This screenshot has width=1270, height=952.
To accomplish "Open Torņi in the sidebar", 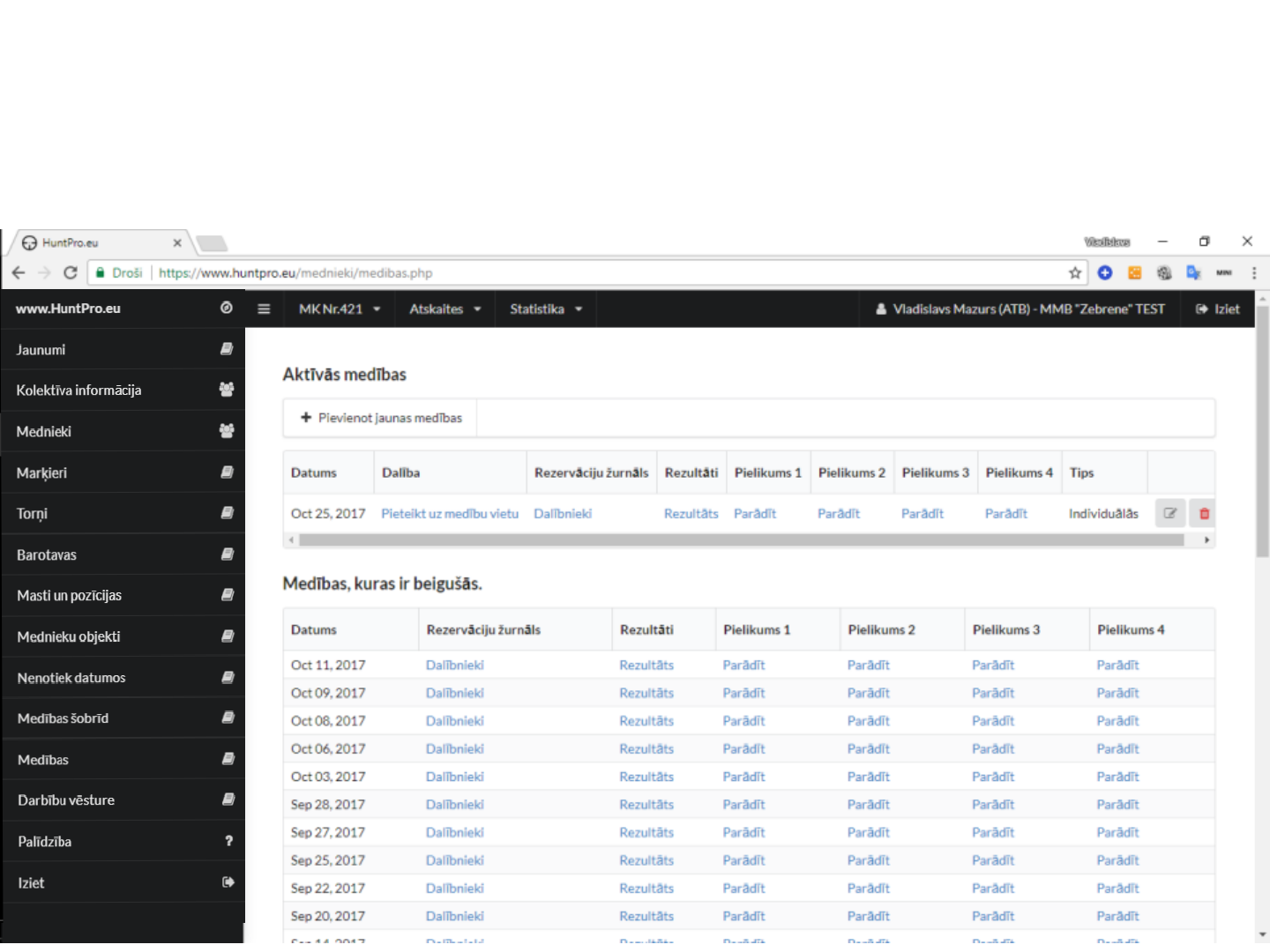I will coord(123,514).
